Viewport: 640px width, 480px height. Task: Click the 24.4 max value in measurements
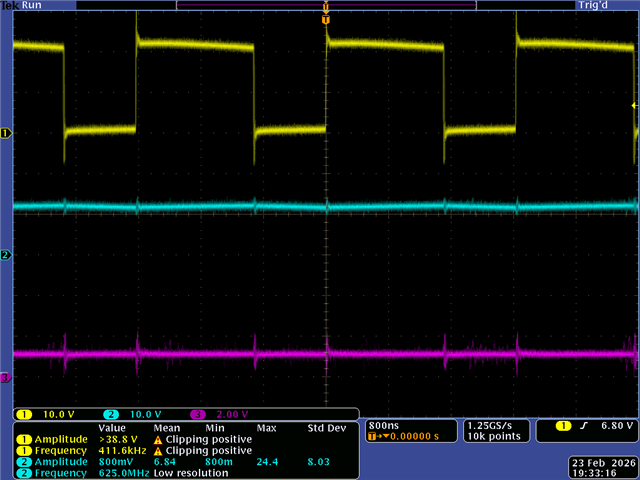[267, 462]
